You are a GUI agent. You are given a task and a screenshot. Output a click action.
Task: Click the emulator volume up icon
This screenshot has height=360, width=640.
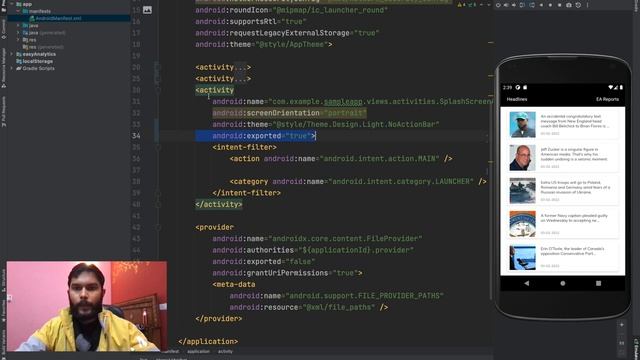(x=506, y=5)
